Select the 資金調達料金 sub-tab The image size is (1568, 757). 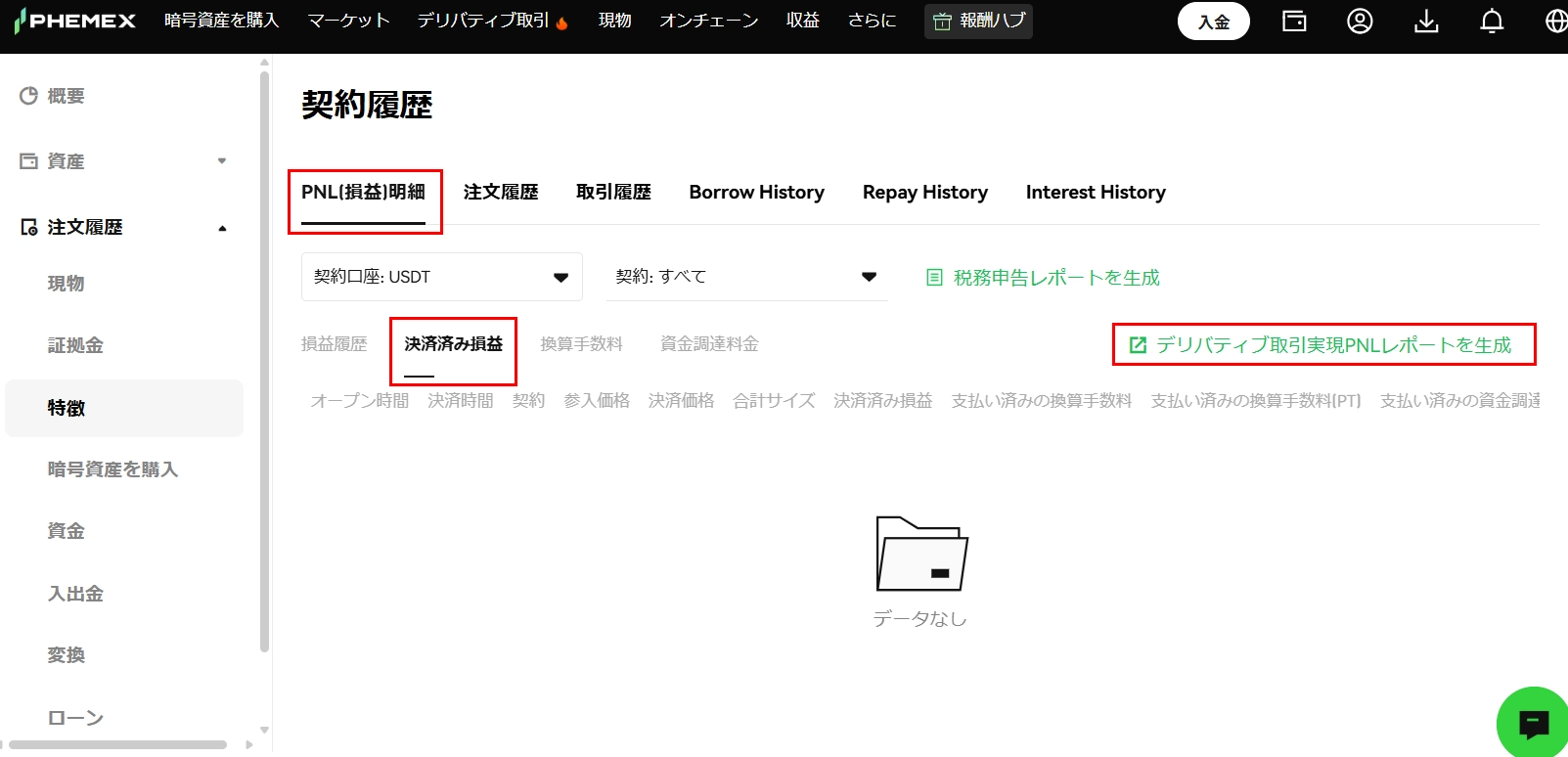tap(710, 344)
